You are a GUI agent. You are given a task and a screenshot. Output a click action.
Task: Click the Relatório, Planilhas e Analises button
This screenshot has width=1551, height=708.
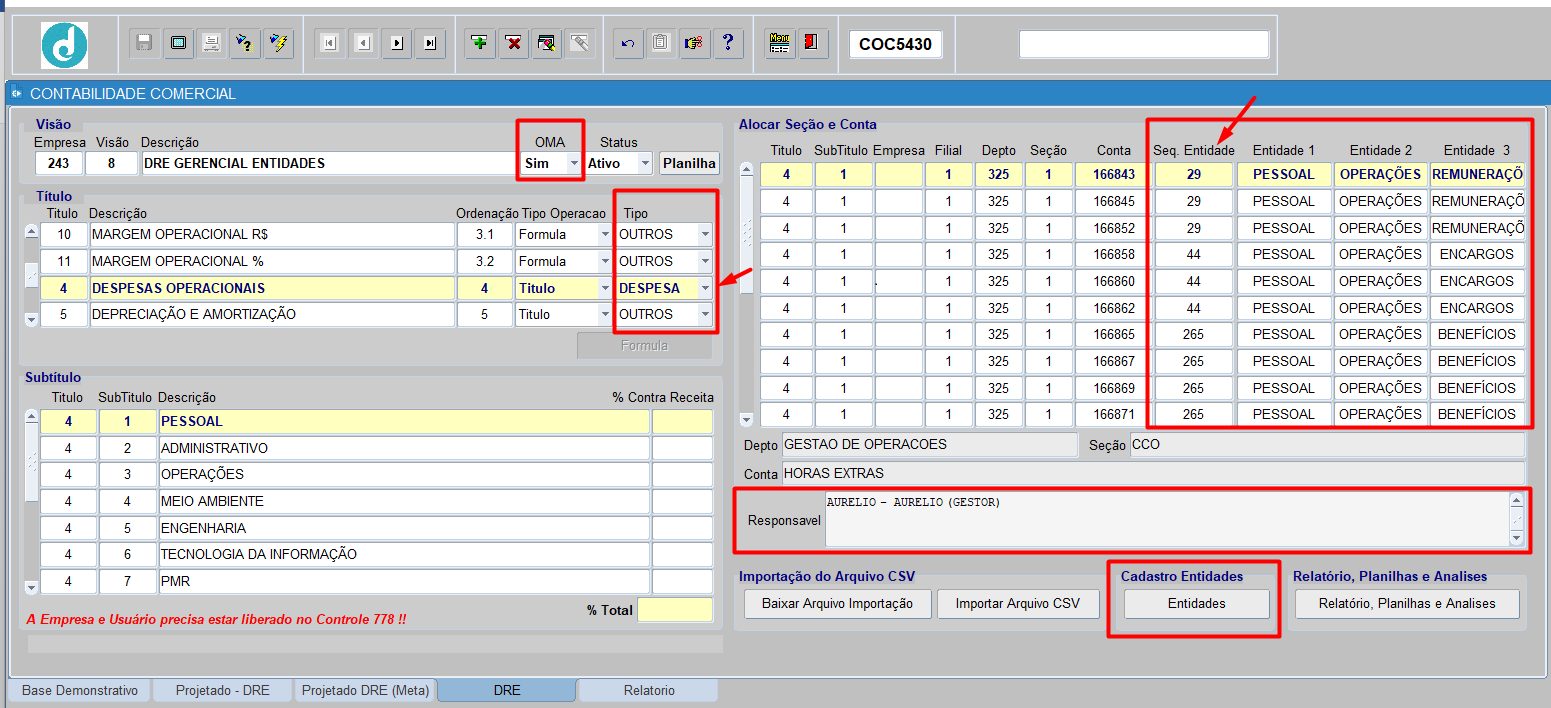(1407, 604)
